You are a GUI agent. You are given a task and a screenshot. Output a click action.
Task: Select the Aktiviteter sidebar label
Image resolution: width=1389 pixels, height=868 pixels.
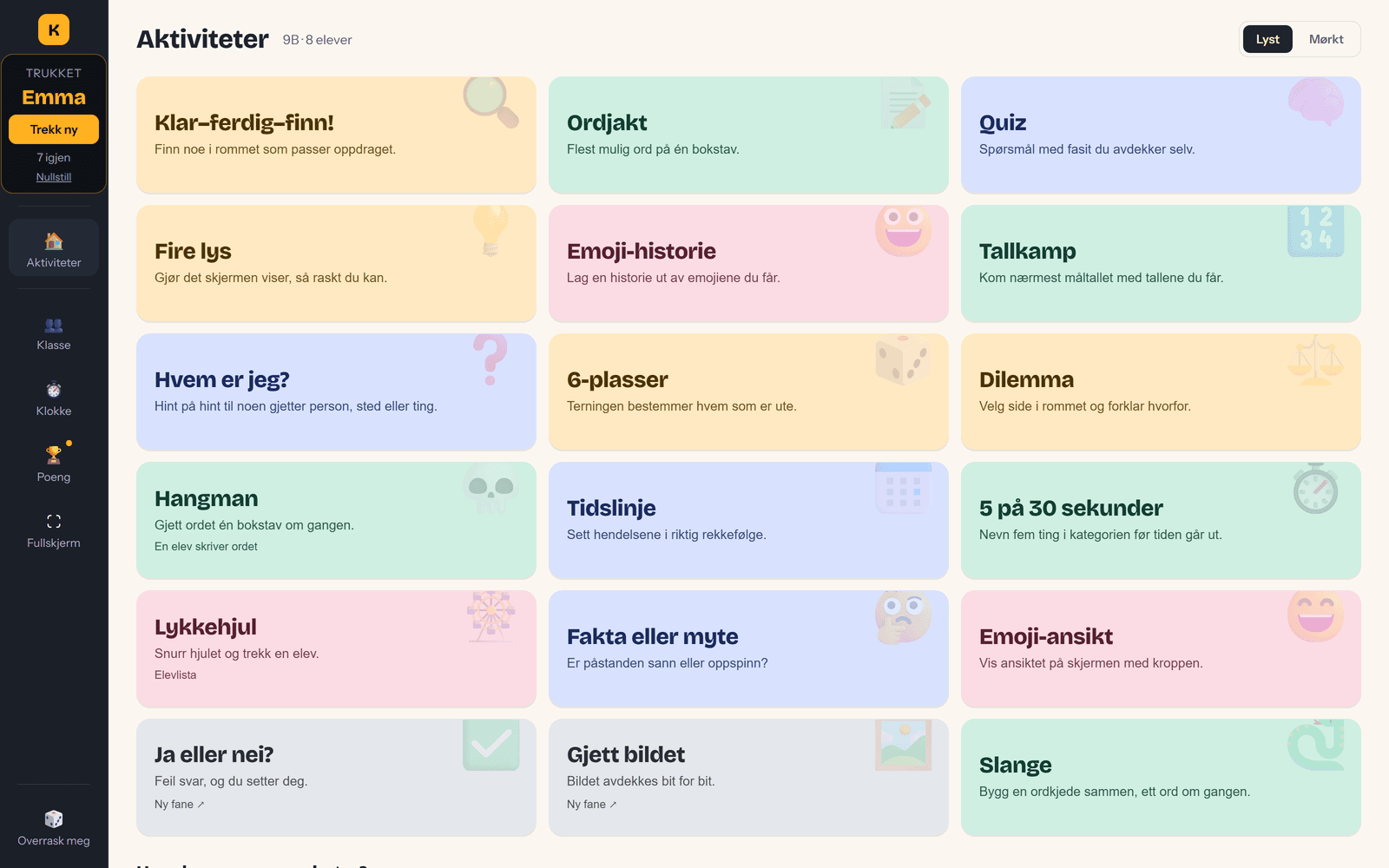pos(54,262)
